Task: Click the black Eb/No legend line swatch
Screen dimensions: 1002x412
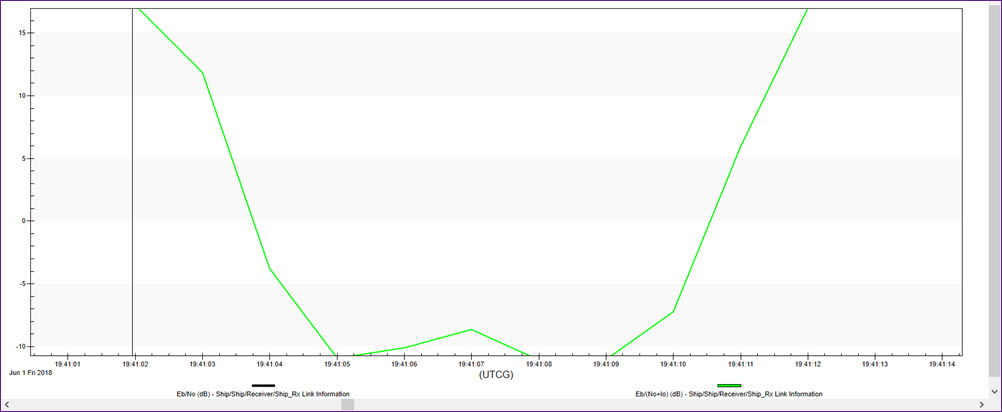Action: (x=264, y=385)
